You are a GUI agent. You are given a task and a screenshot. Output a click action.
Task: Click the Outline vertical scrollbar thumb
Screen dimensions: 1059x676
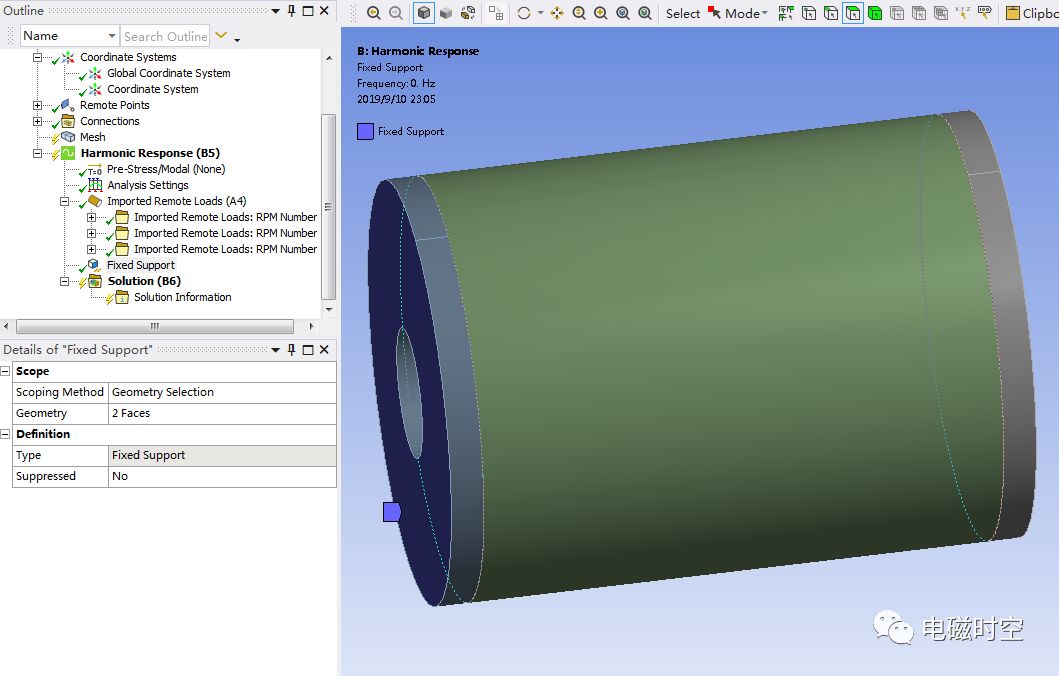point(328,207)
